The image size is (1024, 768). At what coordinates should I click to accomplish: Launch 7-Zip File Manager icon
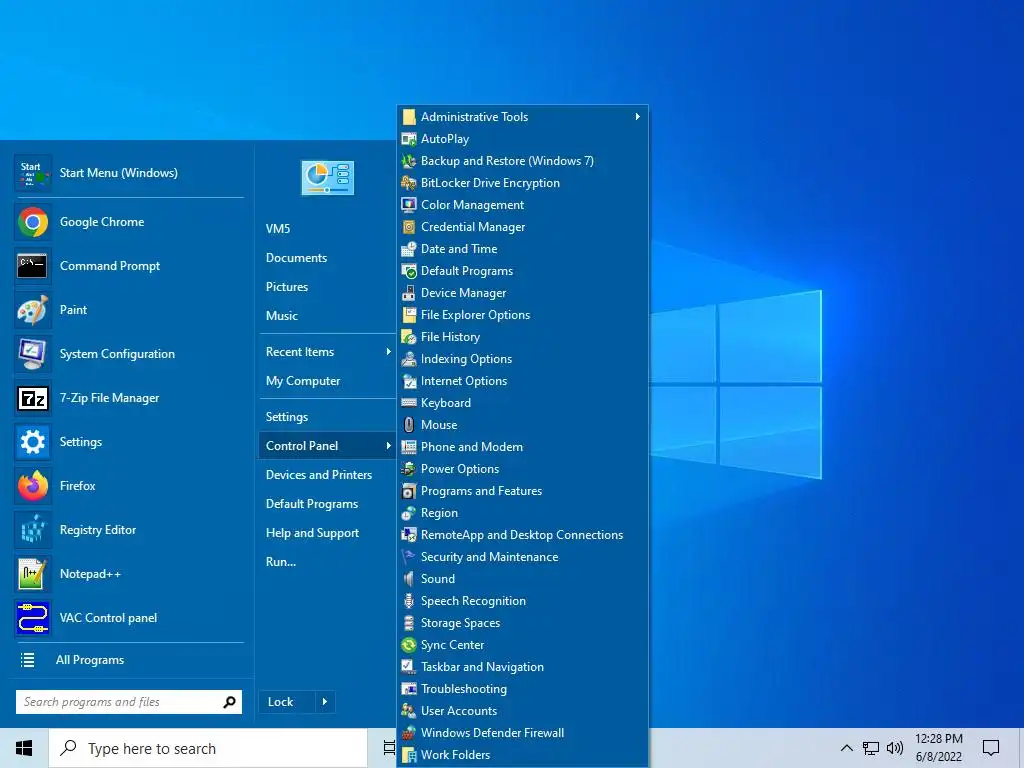[x=32, y=398]
